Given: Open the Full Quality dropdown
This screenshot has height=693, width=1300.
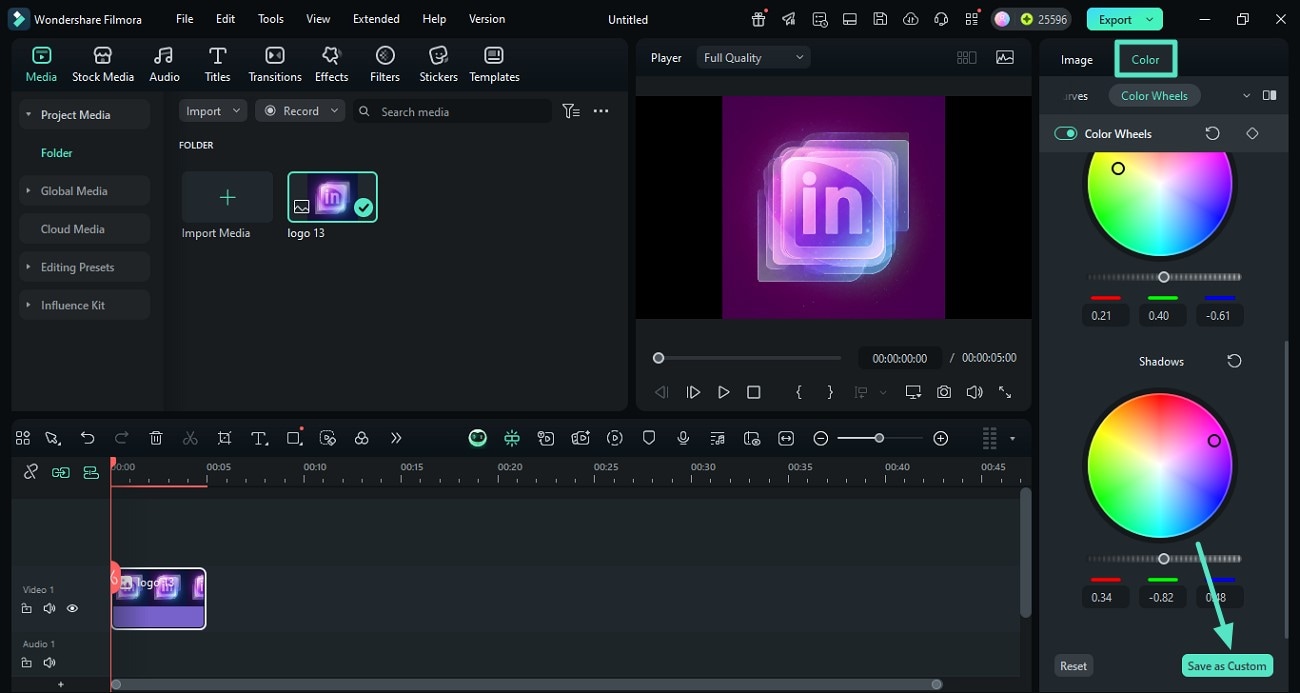Looking at the screenshot, I should pyautogui.click(x=753, y=58).
